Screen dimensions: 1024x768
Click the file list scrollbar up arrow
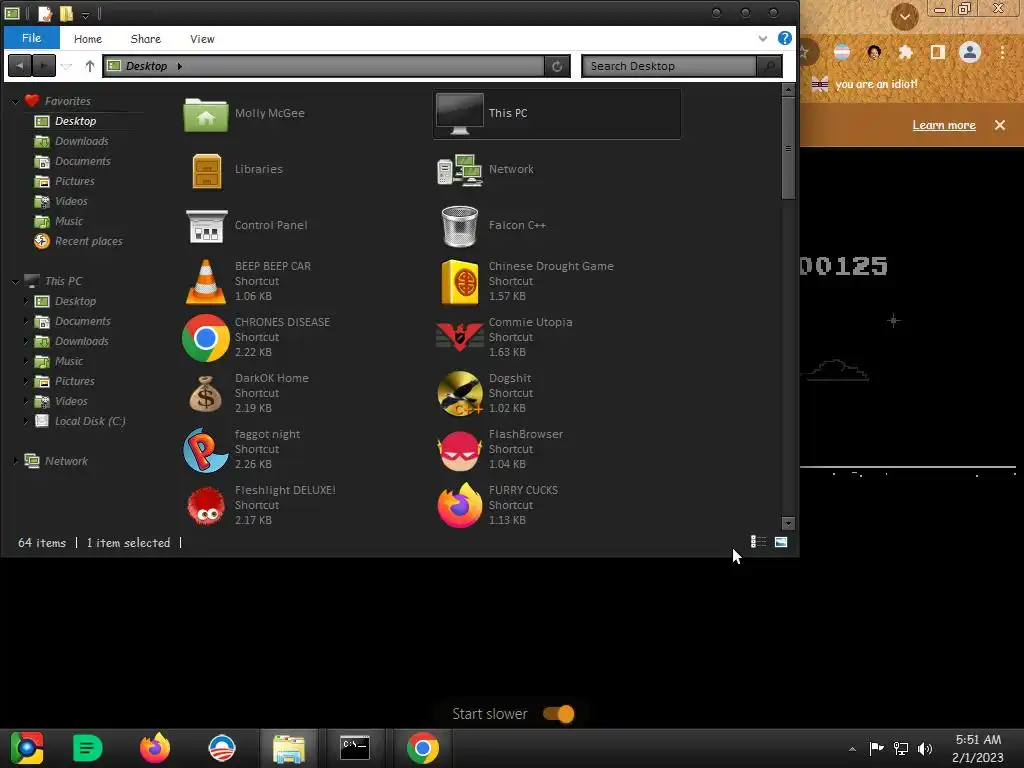click(x=788, y=89)
